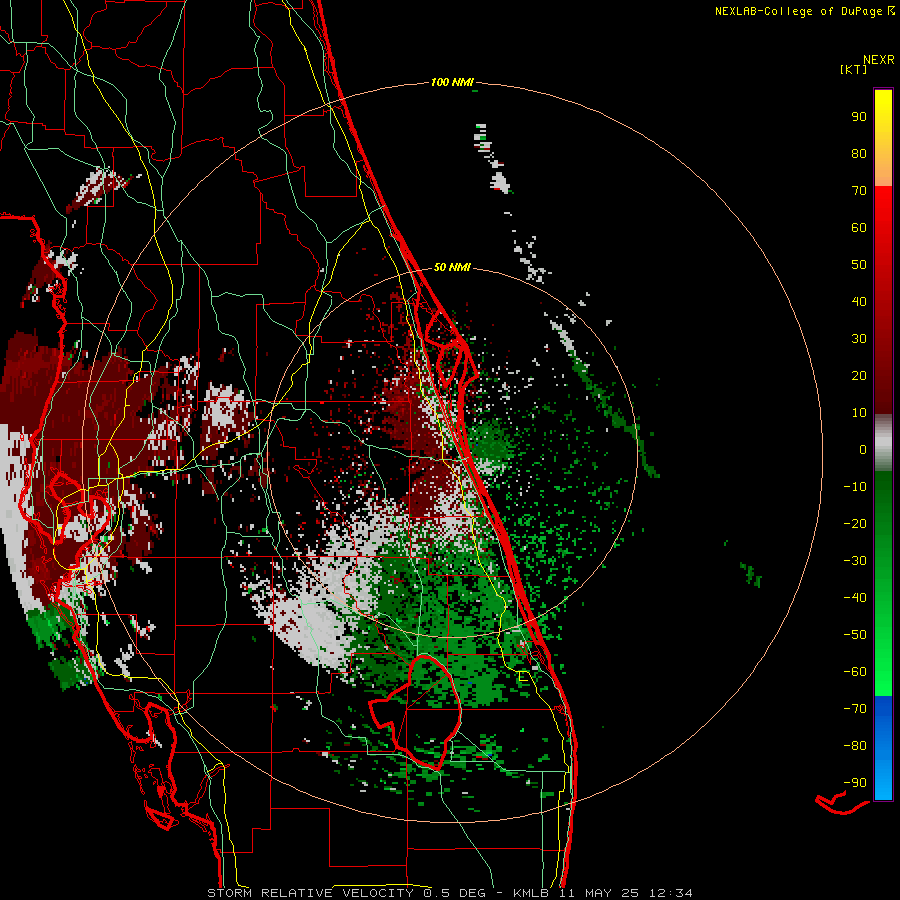The height and width of the screenshot is (900, 900).
Task: Click the NEXR label above color bar
Action: [879, 60]
